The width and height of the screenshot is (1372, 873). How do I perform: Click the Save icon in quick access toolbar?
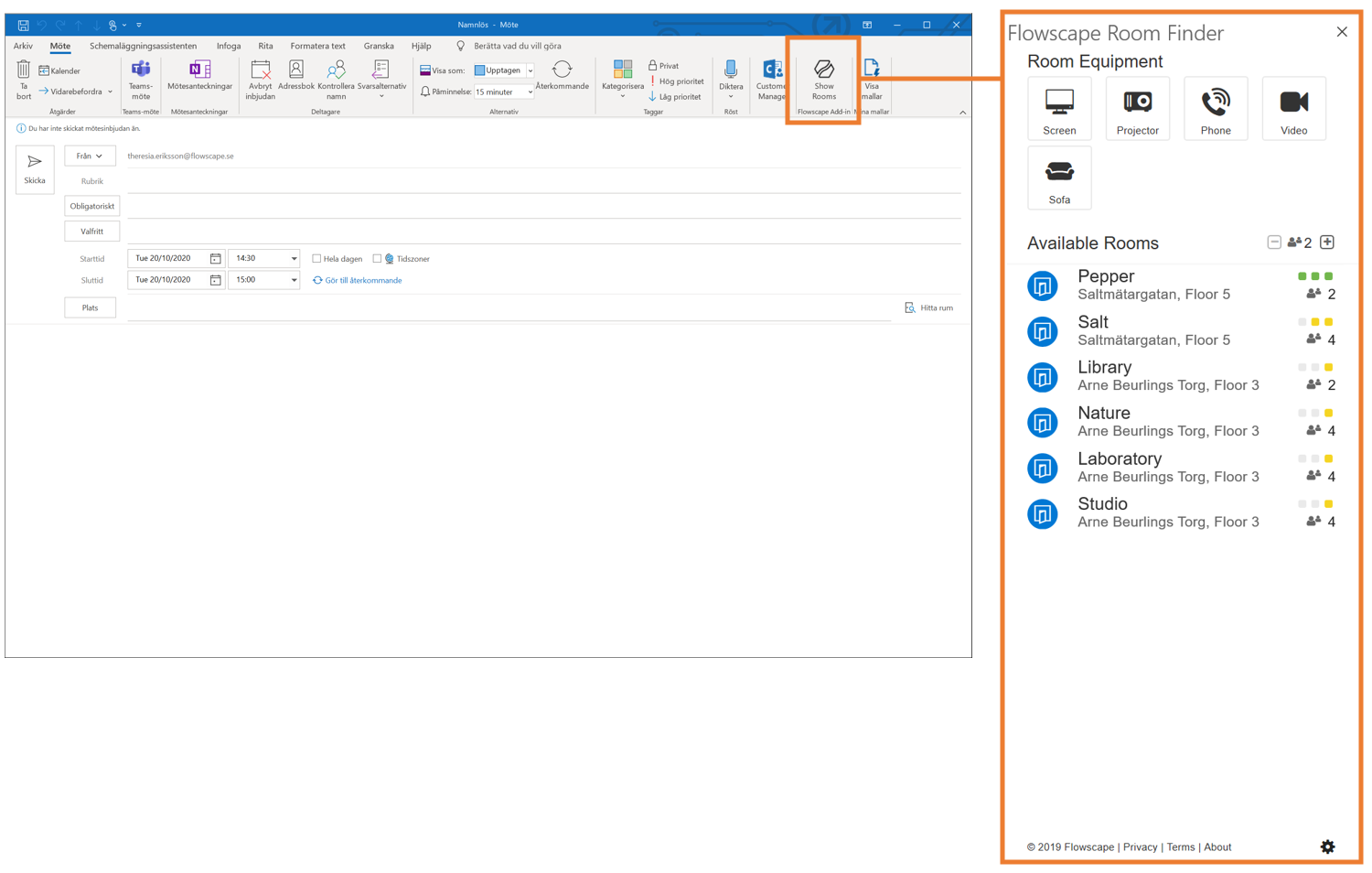(23, 25)
